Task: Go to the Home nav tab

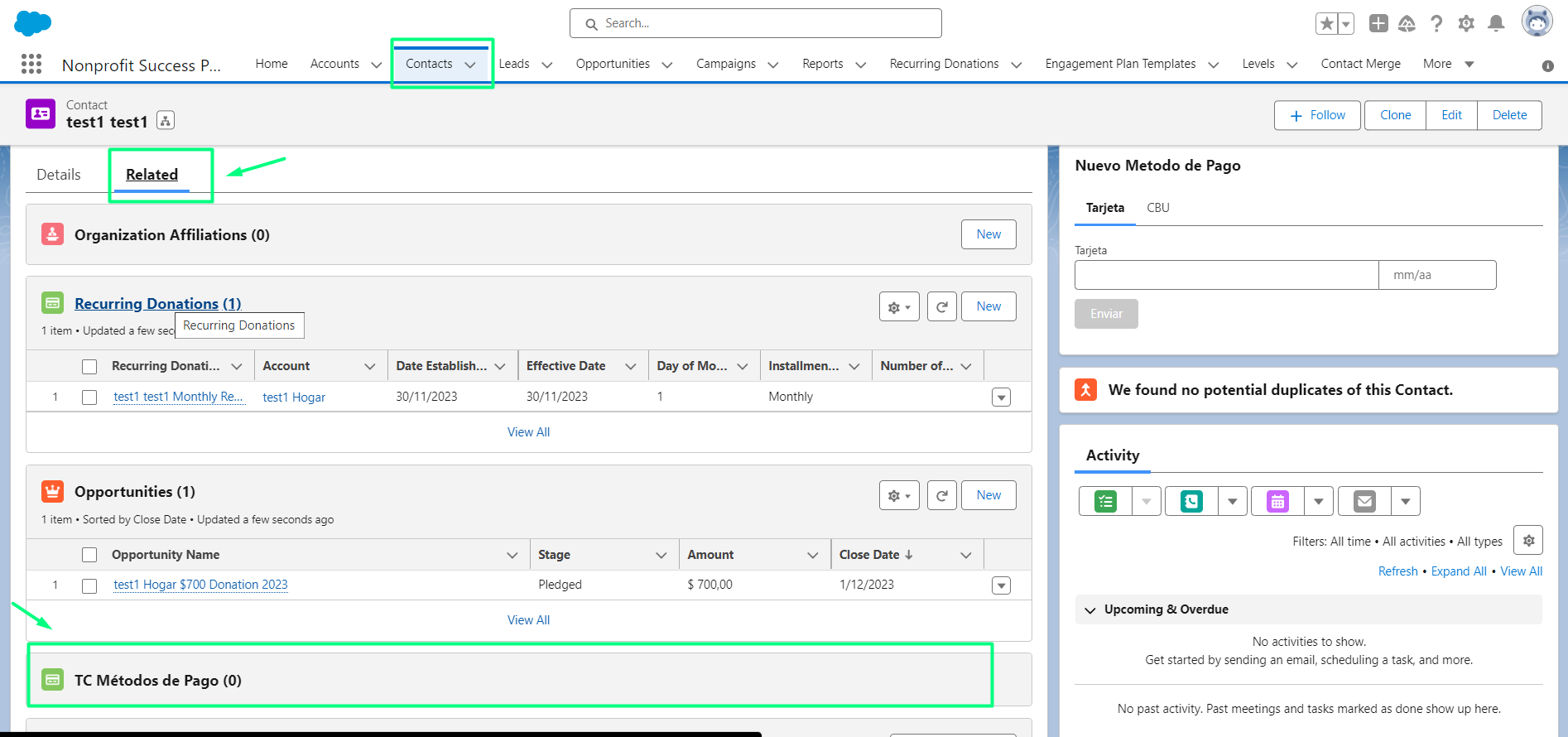Action: [272, 64]
